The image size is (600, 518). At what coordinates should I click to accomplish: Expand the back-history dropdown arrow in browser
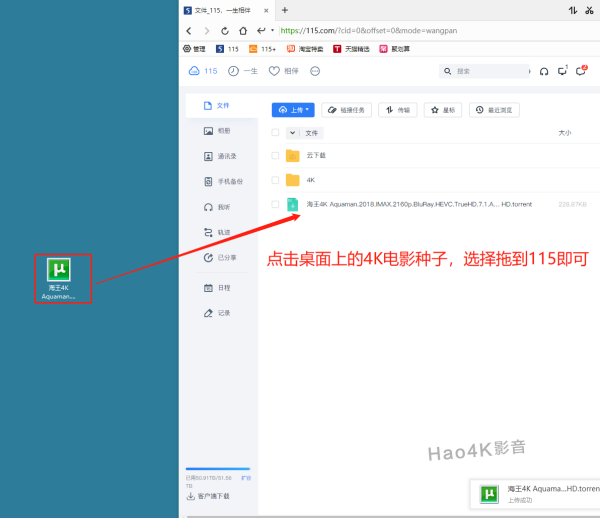click(x=270, y=30)
